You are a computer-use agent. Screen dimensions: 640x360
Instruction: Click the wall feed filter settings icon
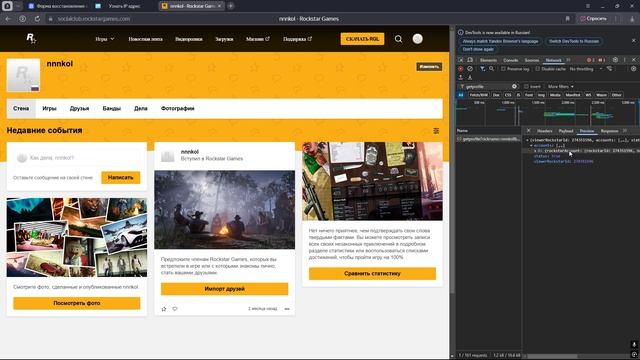tap(436, 131)
